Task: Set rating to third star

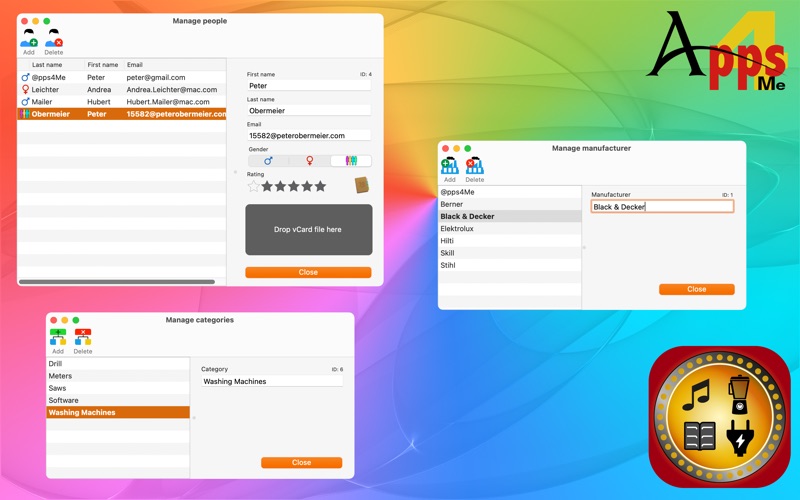Action: coord(280,186)
